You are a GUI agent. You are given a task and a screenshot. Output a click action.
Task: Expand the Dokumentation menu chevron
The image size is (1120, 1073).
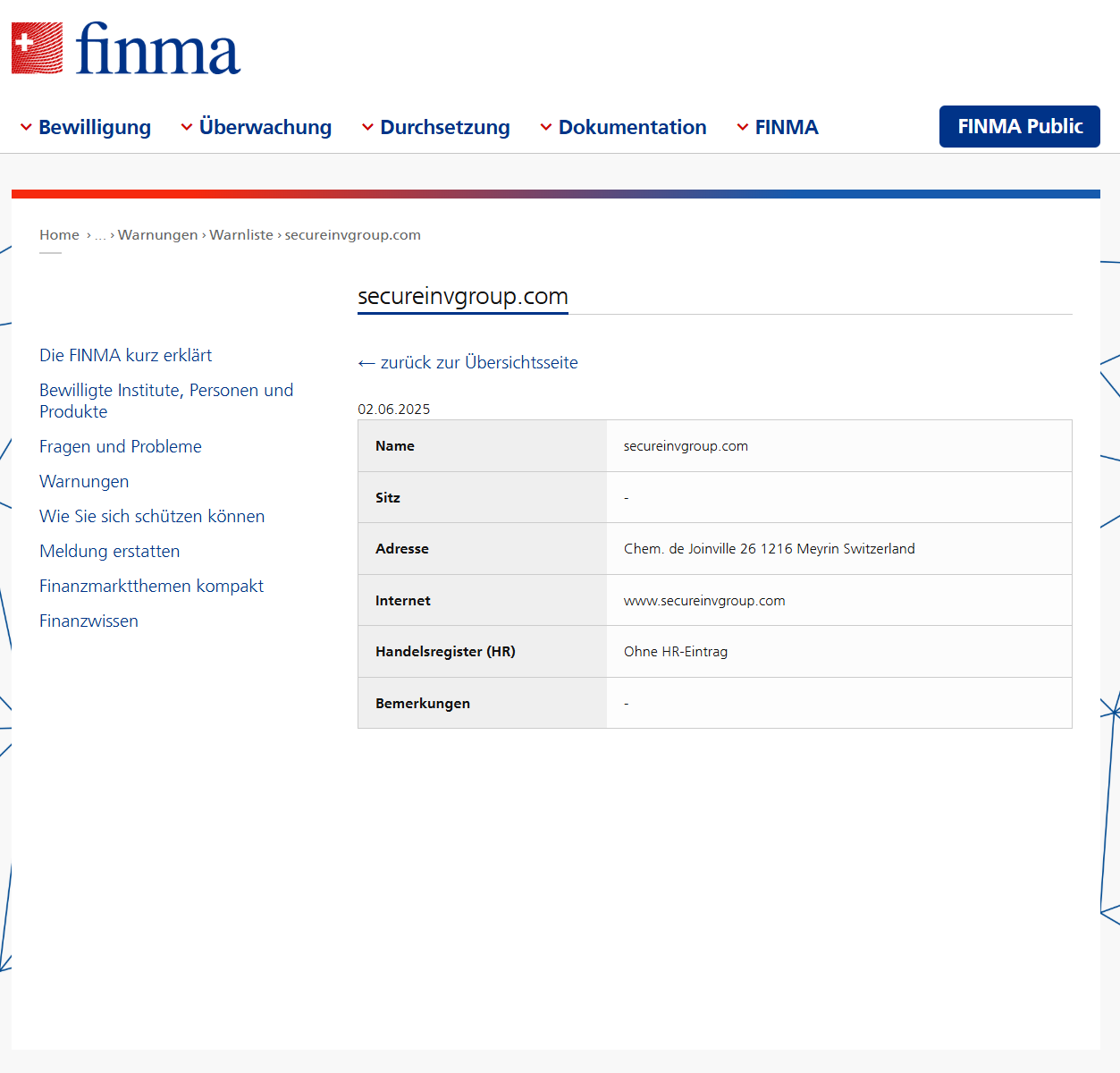(546, 128)
